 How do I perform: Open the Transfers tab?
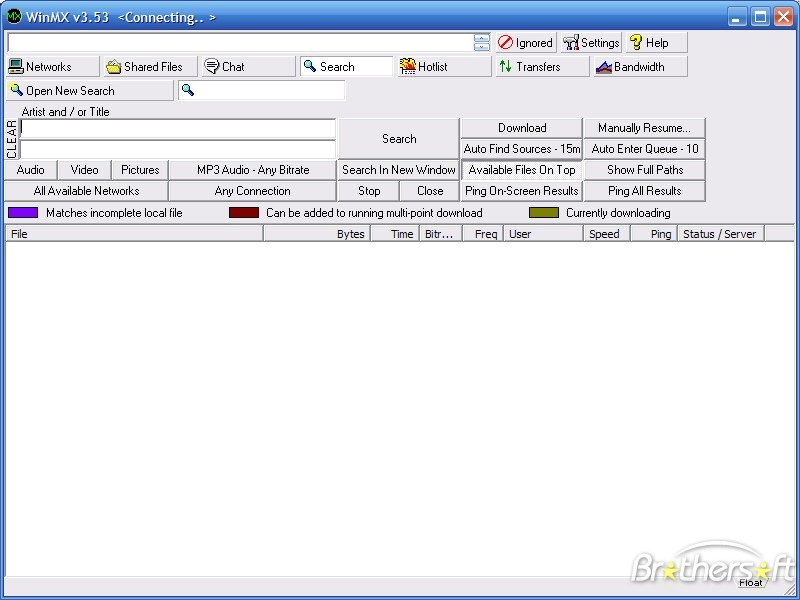click(542, 66)
